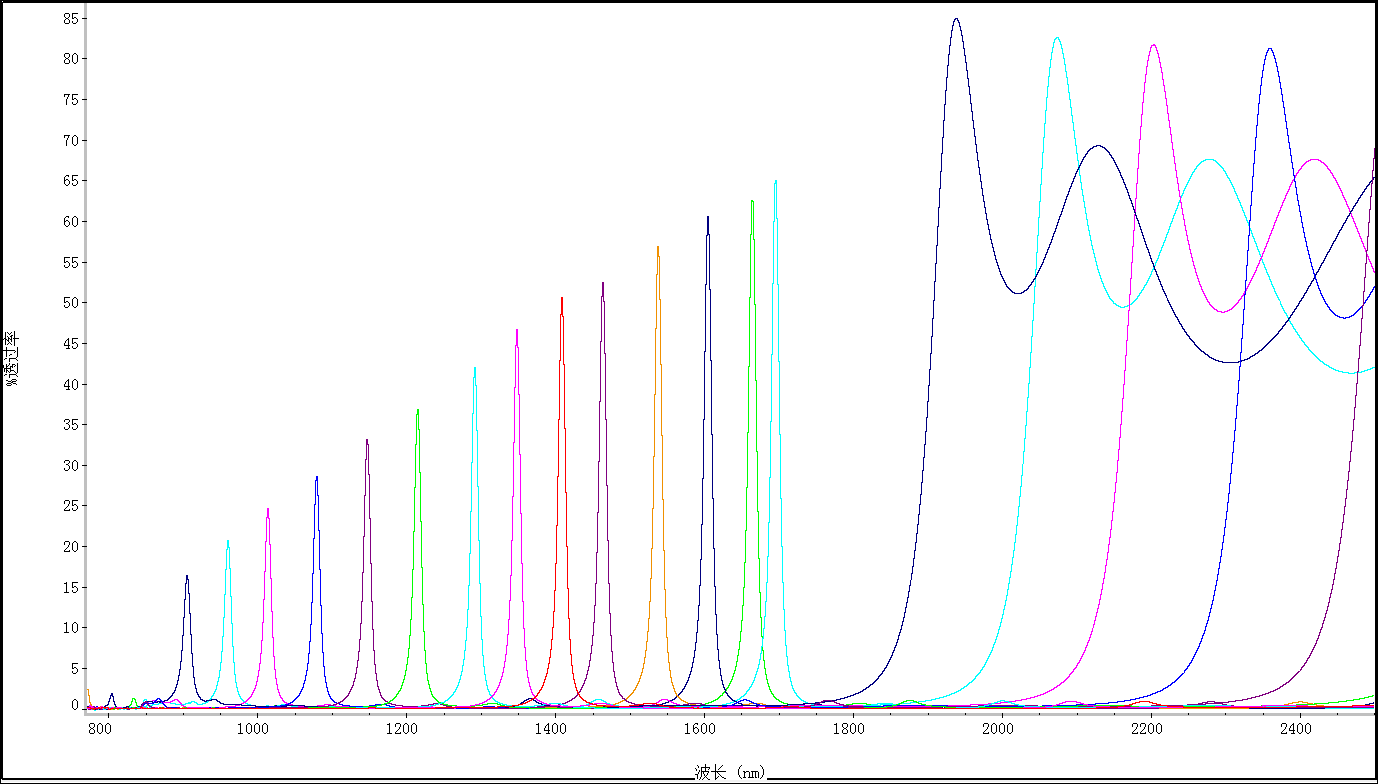Click the 85 tick label on y-axis
The height and width of the screenshot is (784, 1378).
coord(69,18)
